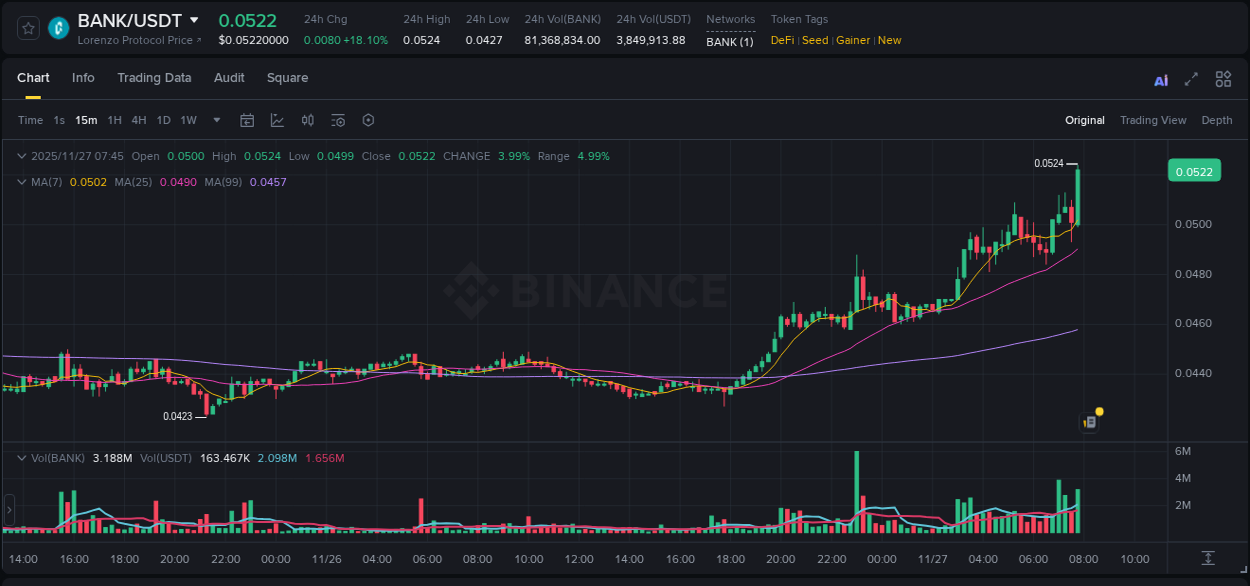Viewport: 1250px width, 586px height.
Task: Expand chart to fullscreen with arrow icon
Action: pos(1190,78)
